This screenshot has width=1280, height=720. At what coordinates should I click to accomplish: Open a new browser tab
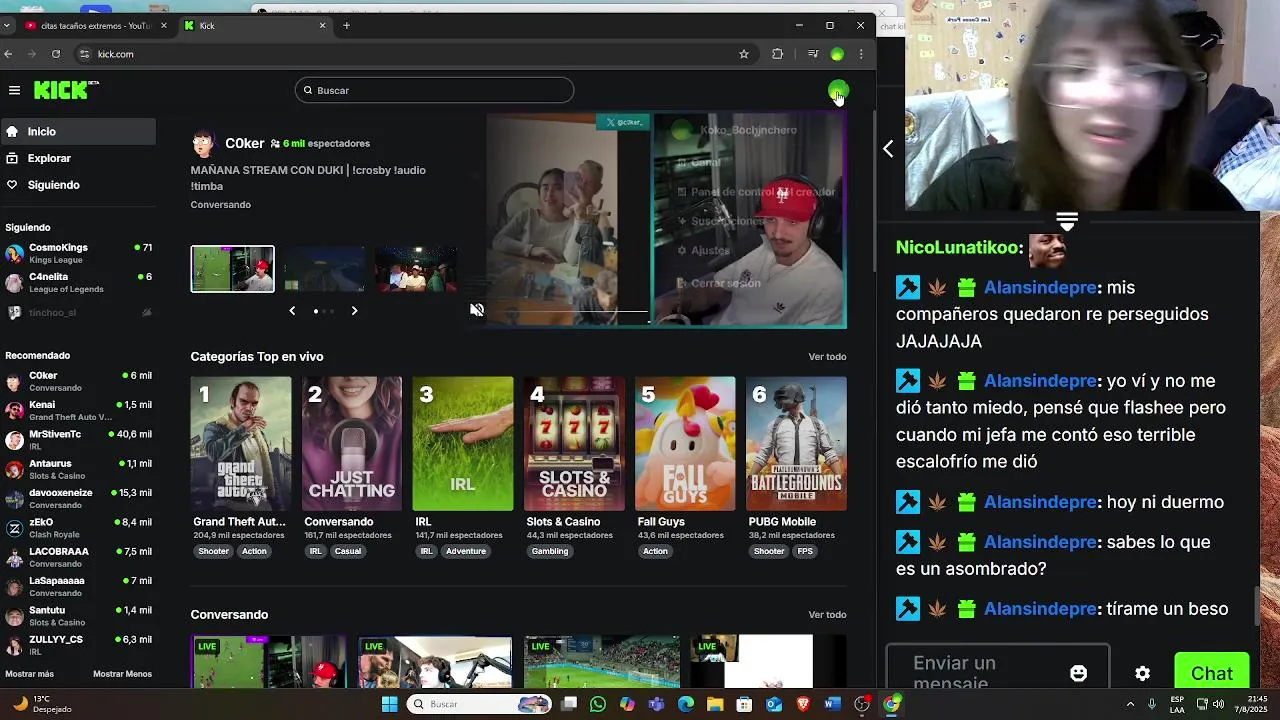coord(346,25)
